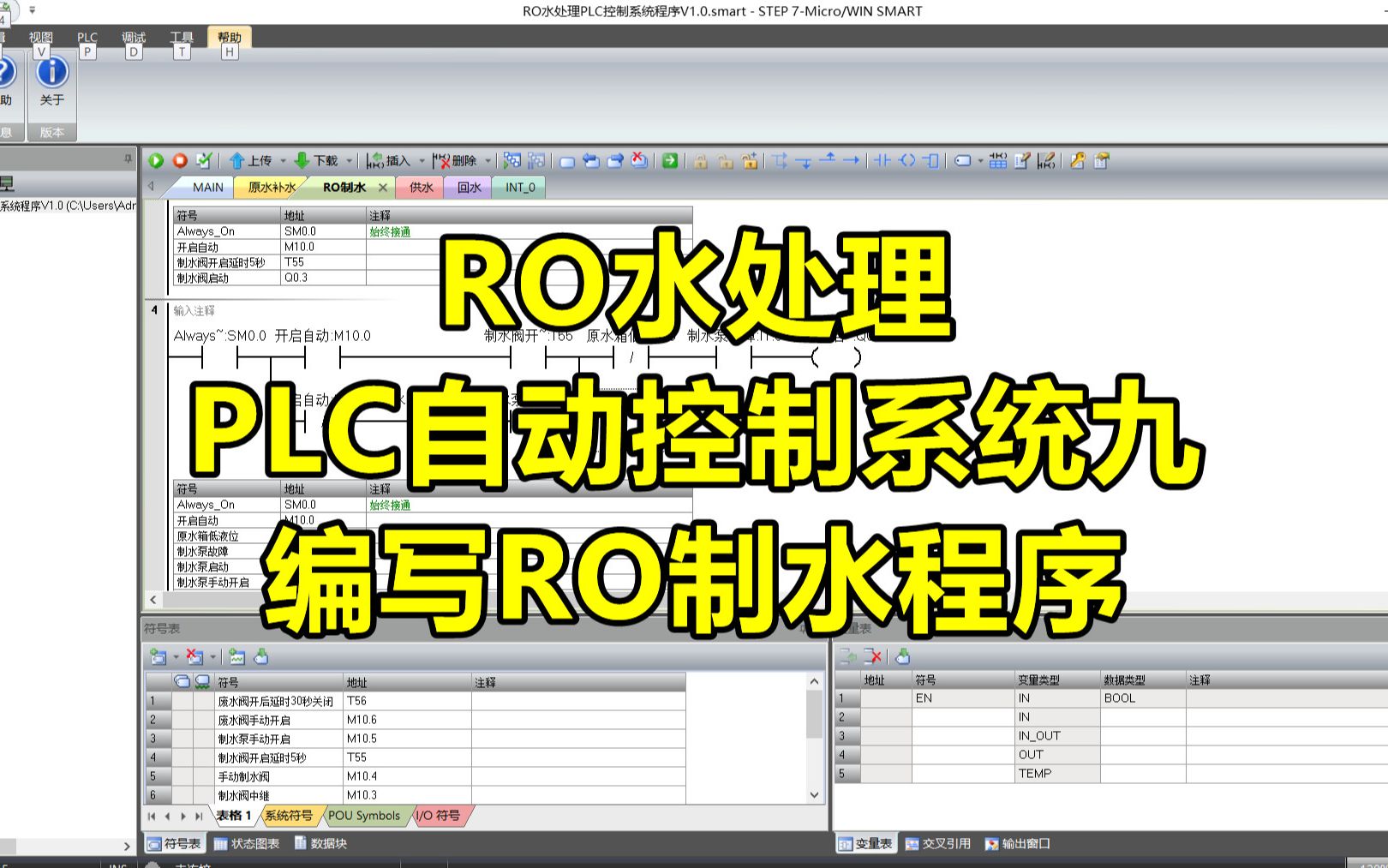Open the 下载 dropdown arrow
The width and height of the screenshot is (1388, 868).
(349, 160)
